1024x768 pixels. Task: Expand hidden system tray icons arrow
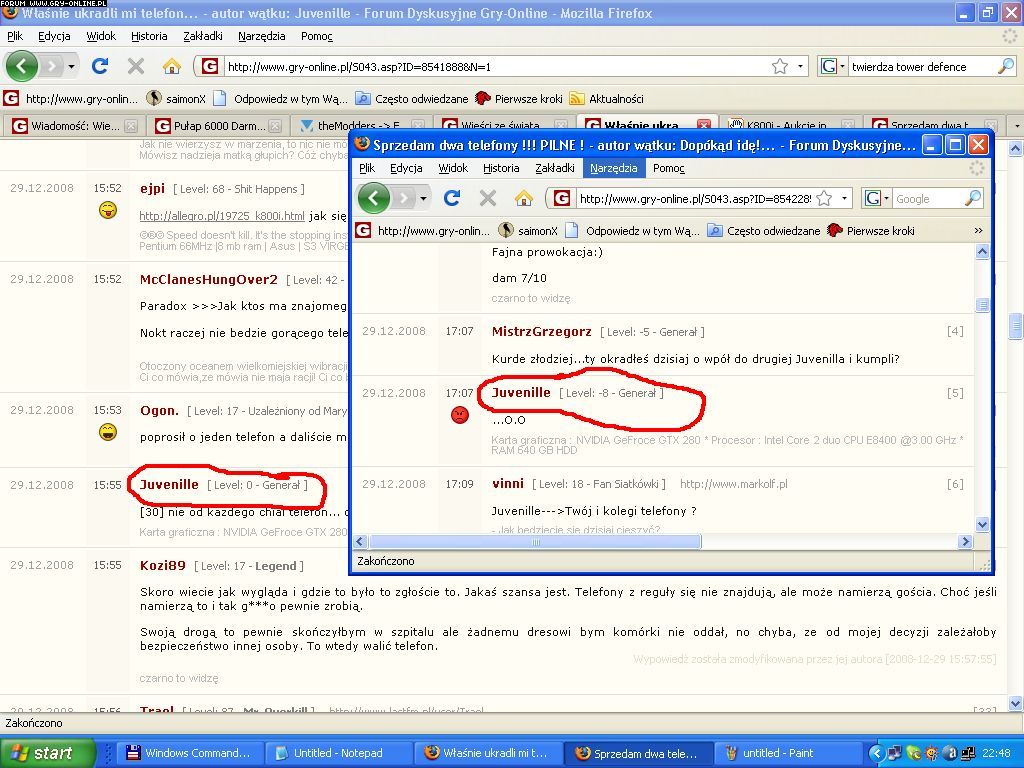coord(878,753)
